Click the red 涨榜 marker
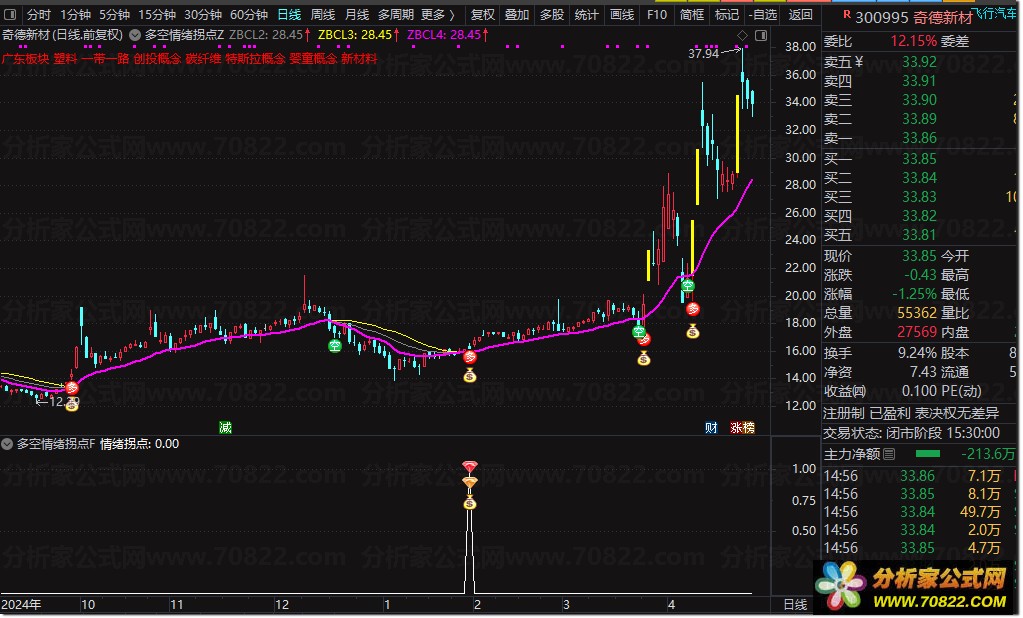This screenshot has height=618, width=1023. (742, 428)
